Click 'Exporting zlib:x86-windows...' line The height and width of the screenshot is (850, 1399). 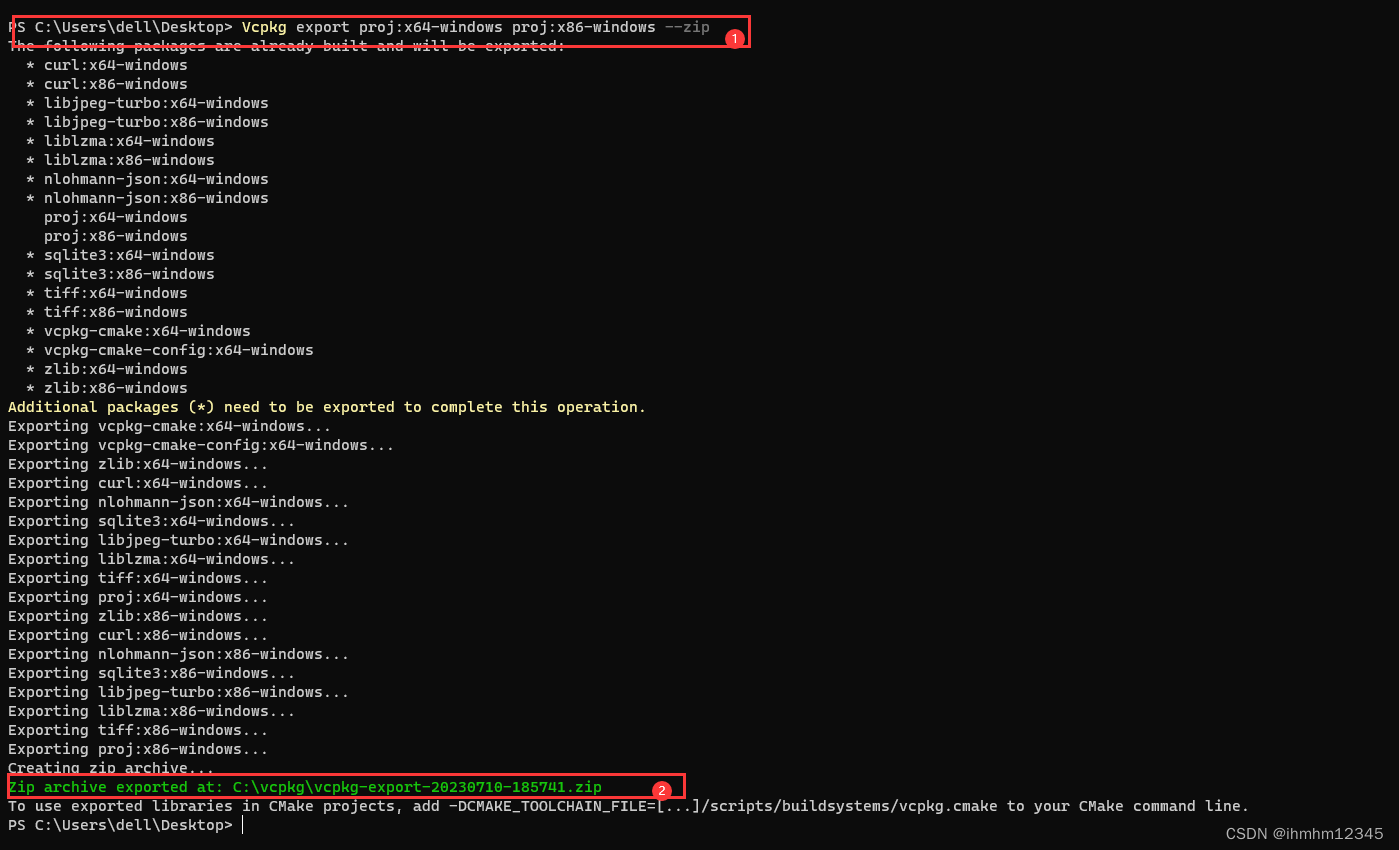[138, 616]
